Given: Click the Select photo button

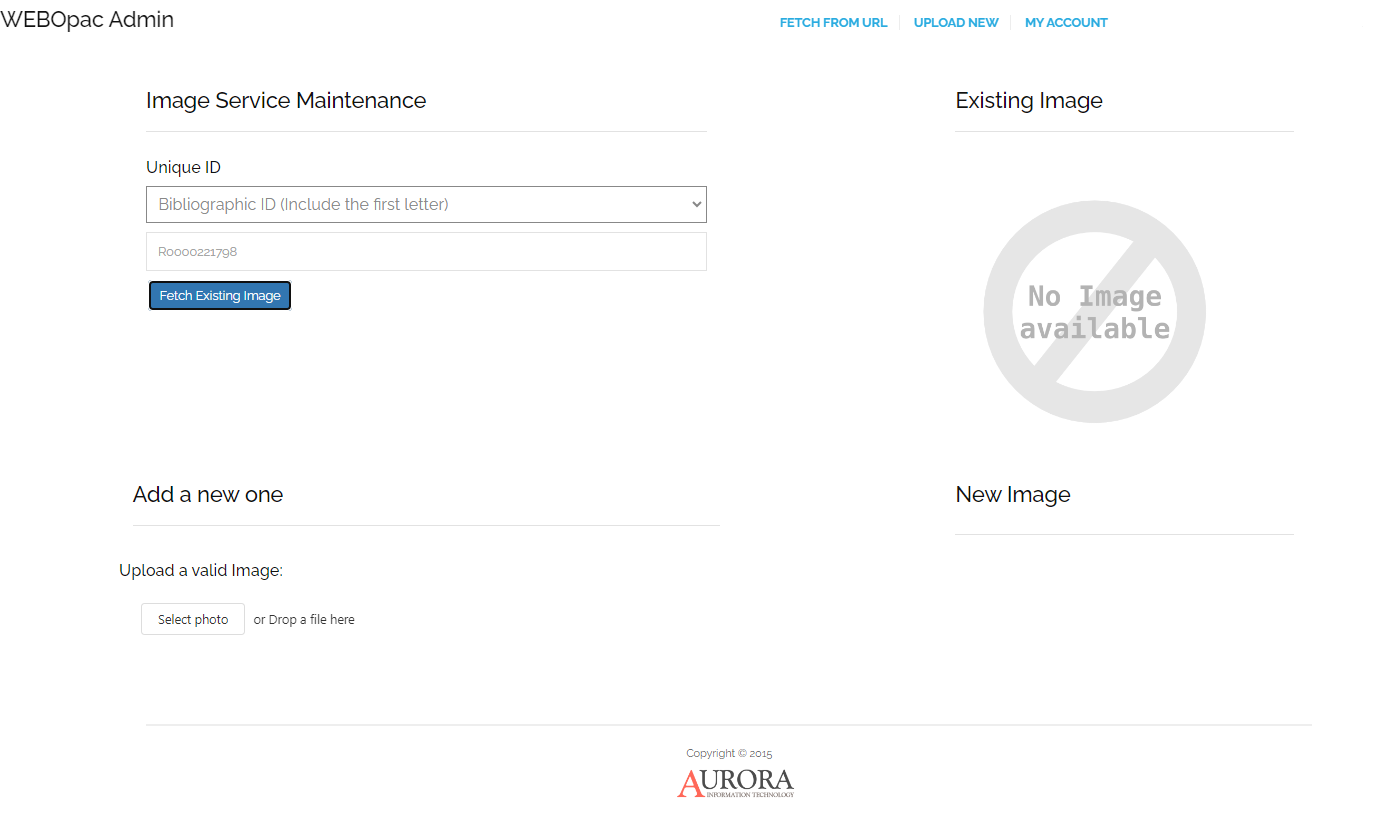Looking at the screenshot, I should [193, 619].
